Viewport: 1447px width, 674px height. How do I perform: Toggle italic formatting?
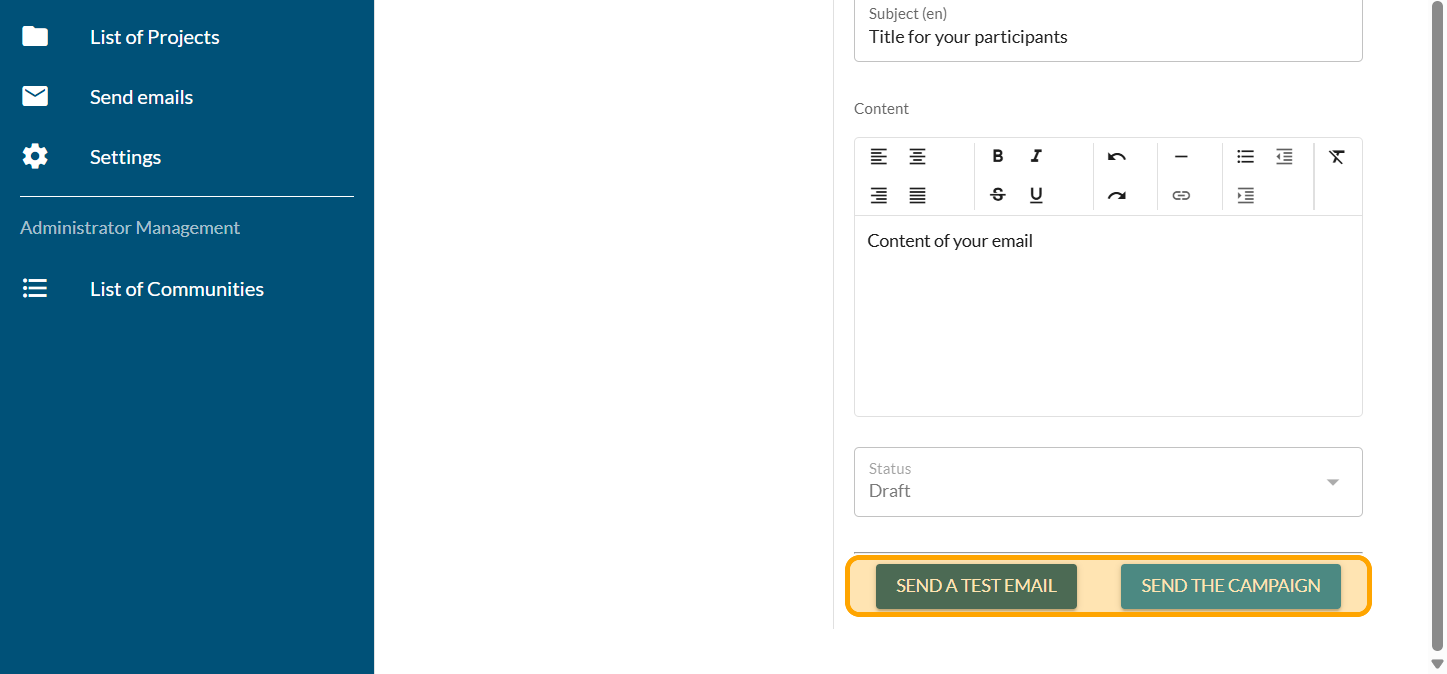click(x=1036, y=157)
